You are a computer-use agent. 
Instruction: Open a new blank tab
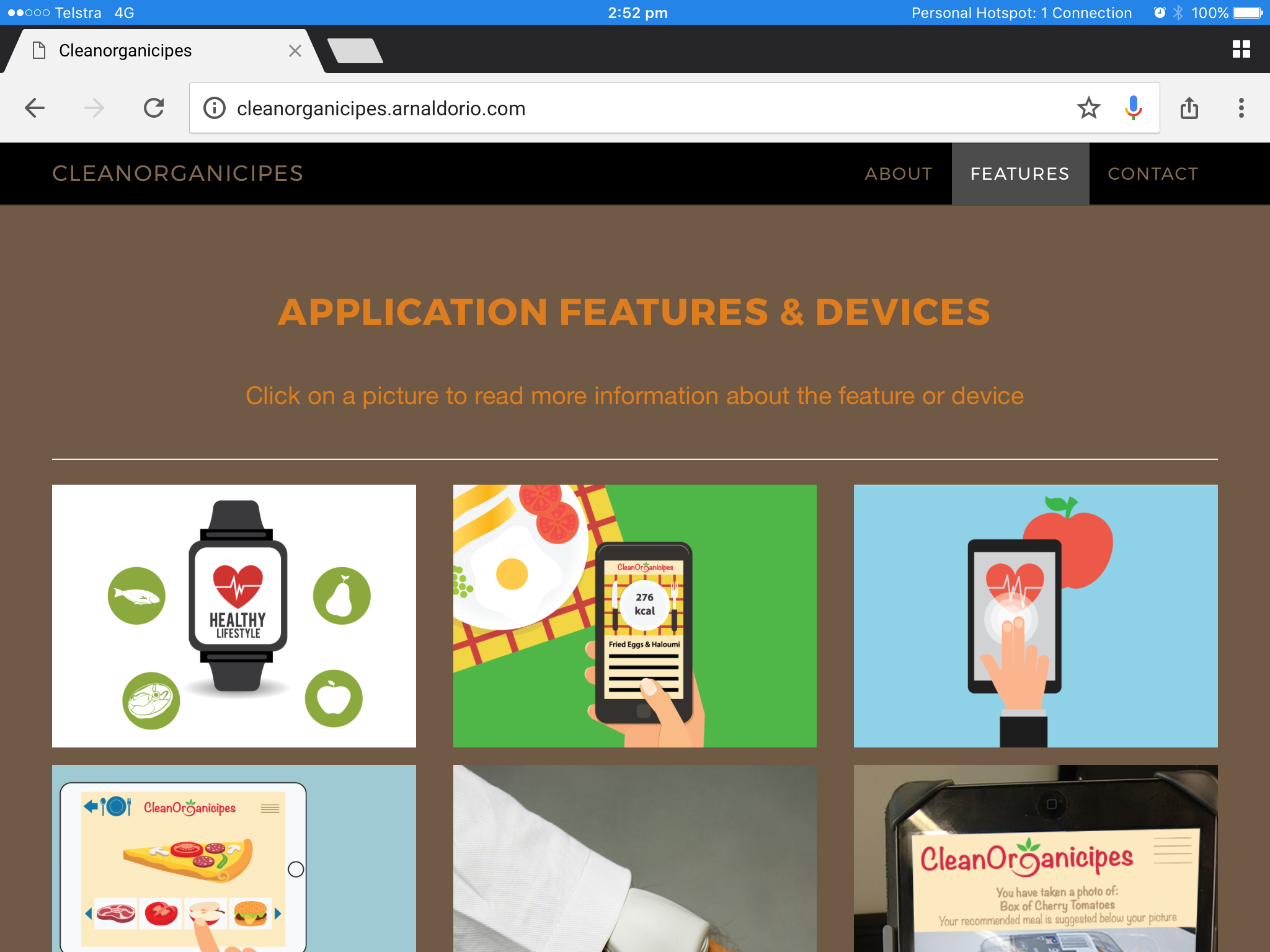point(355,51)
